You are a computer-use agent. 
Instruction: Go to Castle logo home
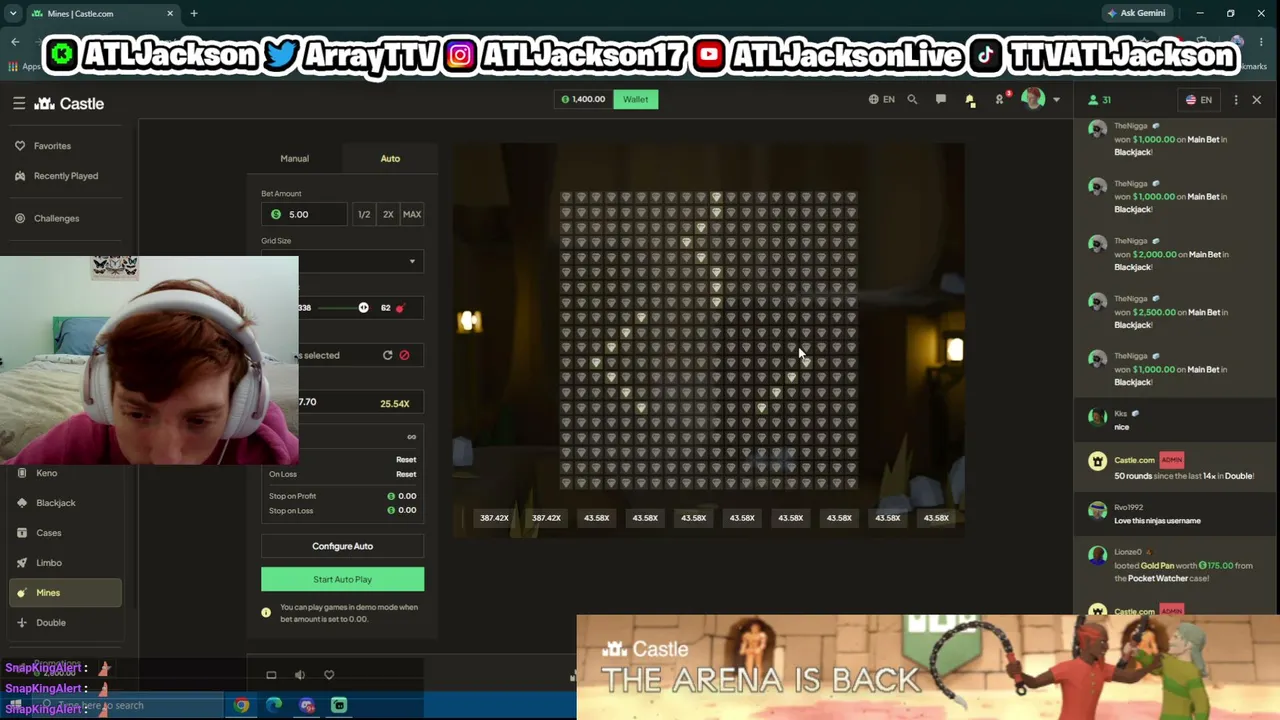(69, 103)
